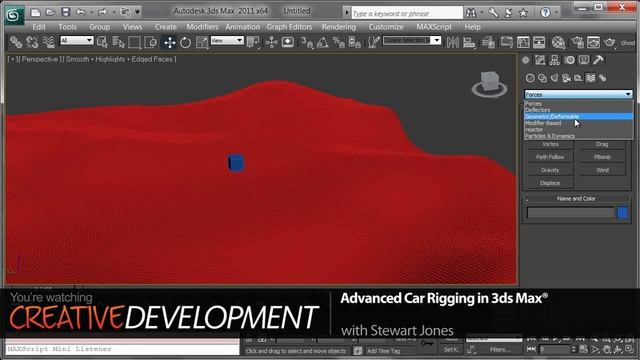This screenshot has width=640, height=360.
Task: Click the Undo arrow icon
Action: pos(80,12)
